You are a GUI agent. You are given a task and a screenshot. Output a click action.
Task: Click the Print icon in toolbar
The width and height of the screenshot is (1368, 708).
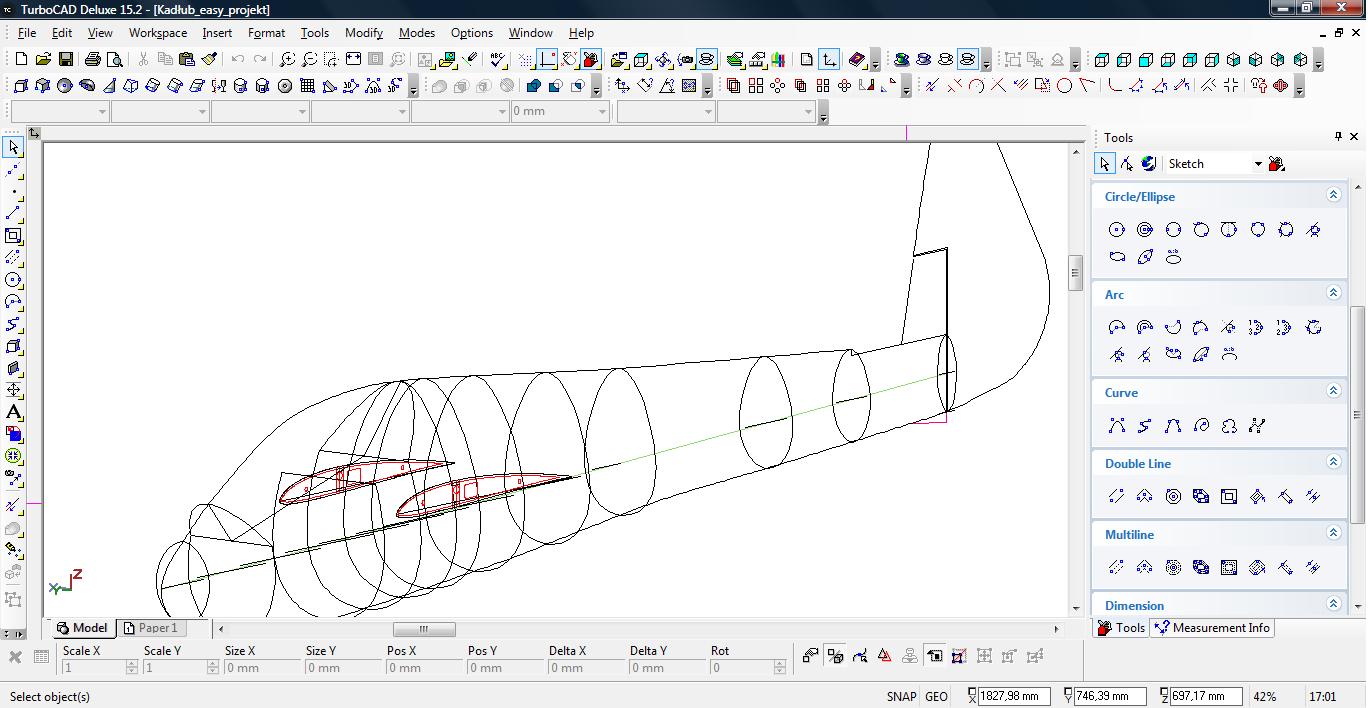click(93, 60)
